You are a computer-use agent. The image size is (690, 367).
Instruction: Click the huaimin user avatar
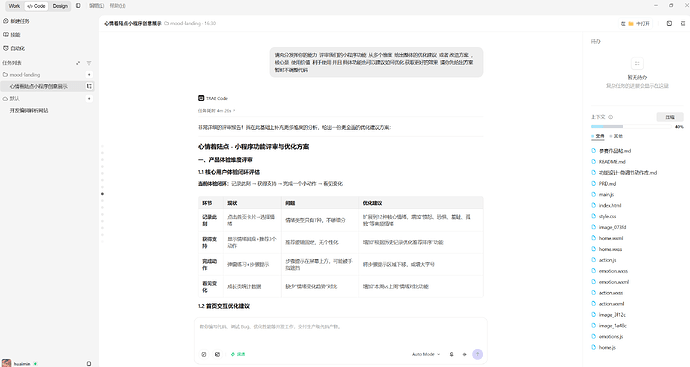(x=6, y=363)
